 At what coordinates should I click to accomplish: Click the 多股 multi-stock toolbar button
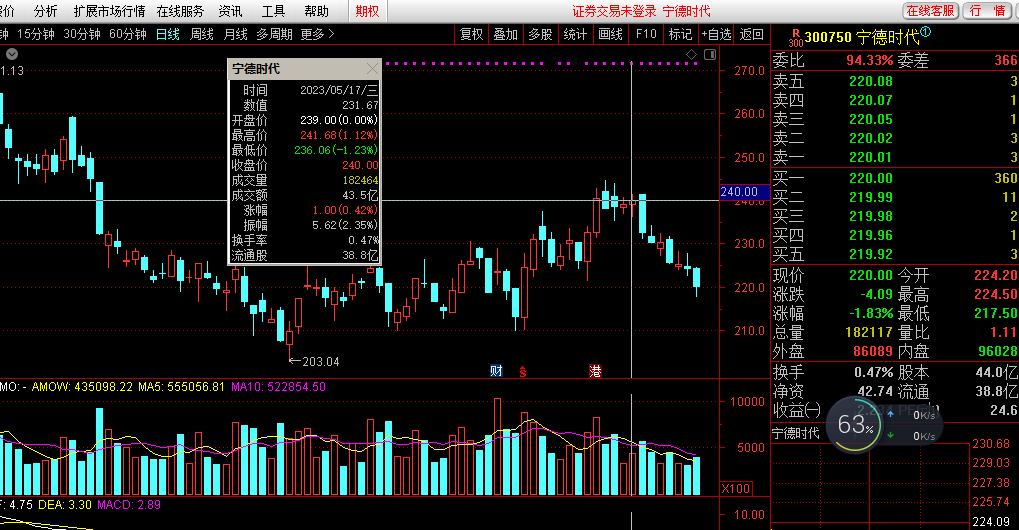pos(540,34)
